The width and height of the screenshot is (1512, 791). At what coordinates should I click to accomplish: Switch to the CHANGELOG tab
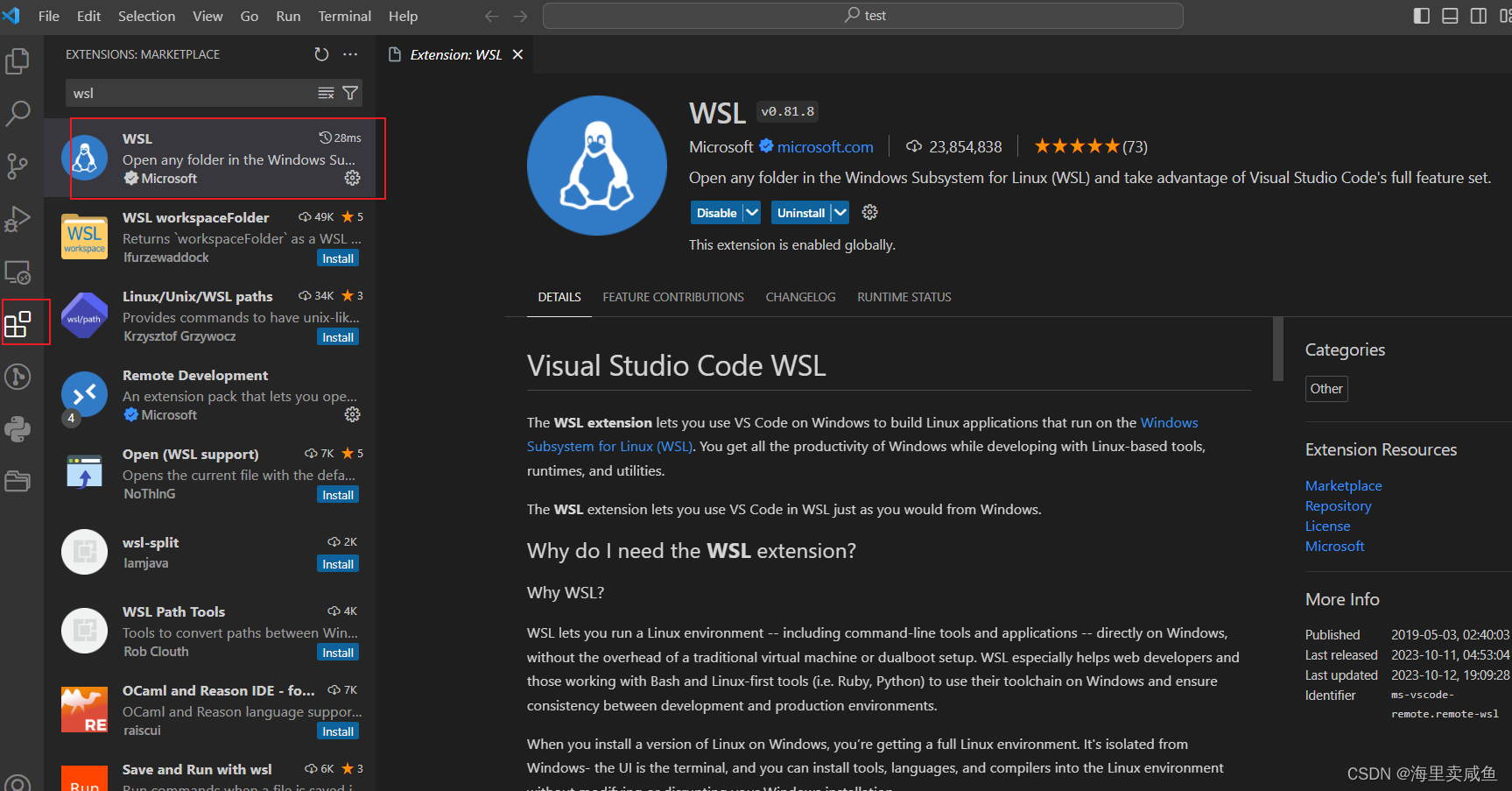coord(799,297)
